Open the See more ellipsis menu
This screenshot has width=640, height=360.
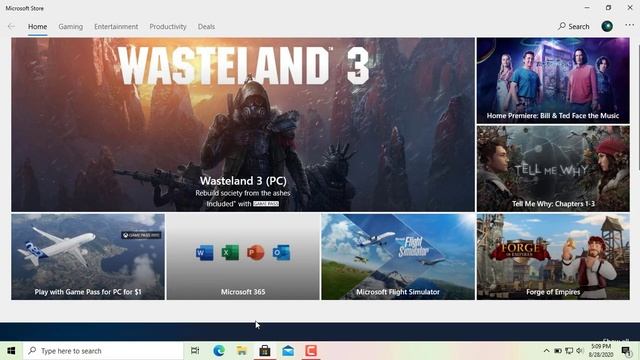click(629, 25)
